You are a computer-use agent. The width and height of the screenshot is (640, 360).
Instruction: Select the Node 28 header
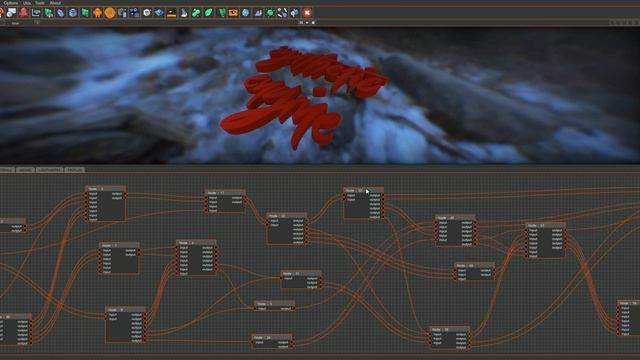(x=271, y=338)
